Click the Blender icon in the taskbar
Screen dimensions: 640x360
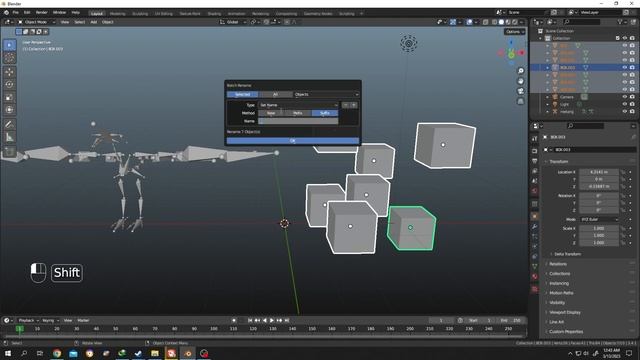coord(188,353)
